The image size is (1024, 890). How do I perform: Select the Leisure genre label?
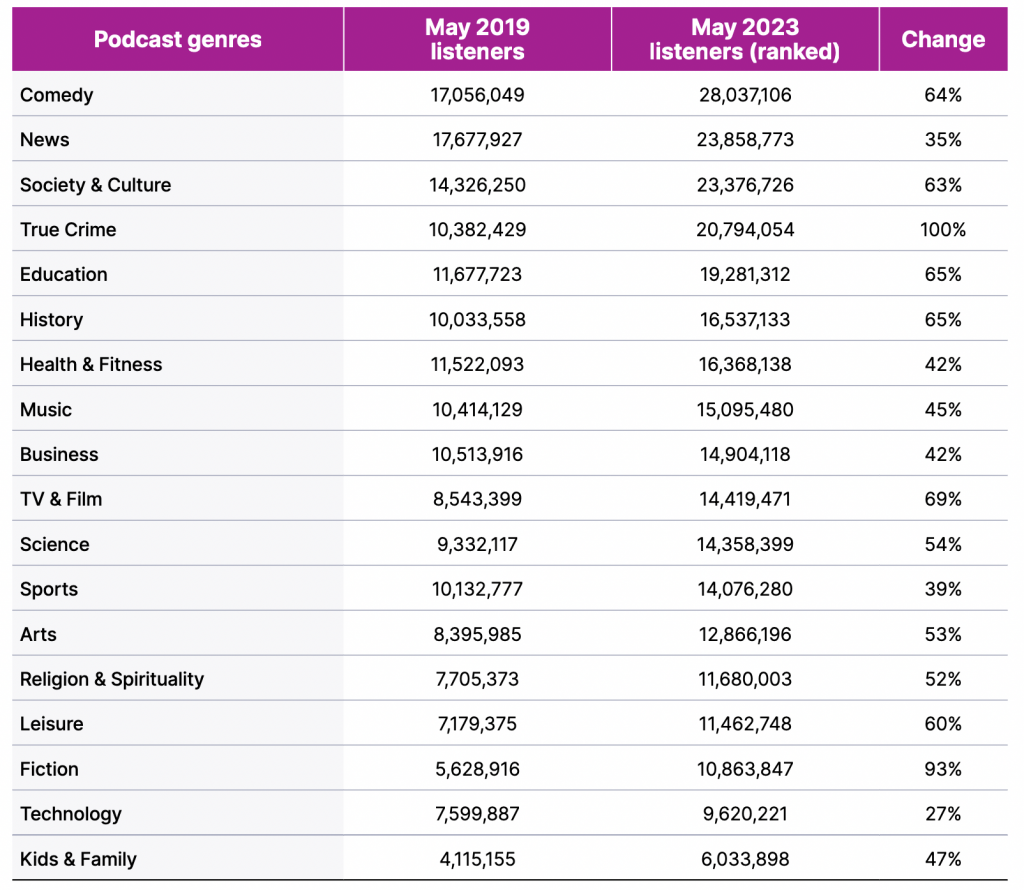52,724
